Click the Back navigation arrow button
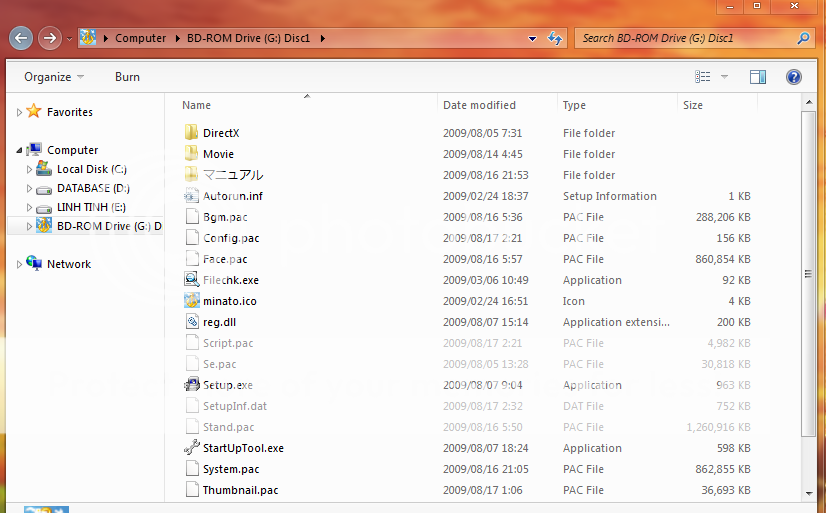This screenshot has width=826, height=513. point(21,39)
